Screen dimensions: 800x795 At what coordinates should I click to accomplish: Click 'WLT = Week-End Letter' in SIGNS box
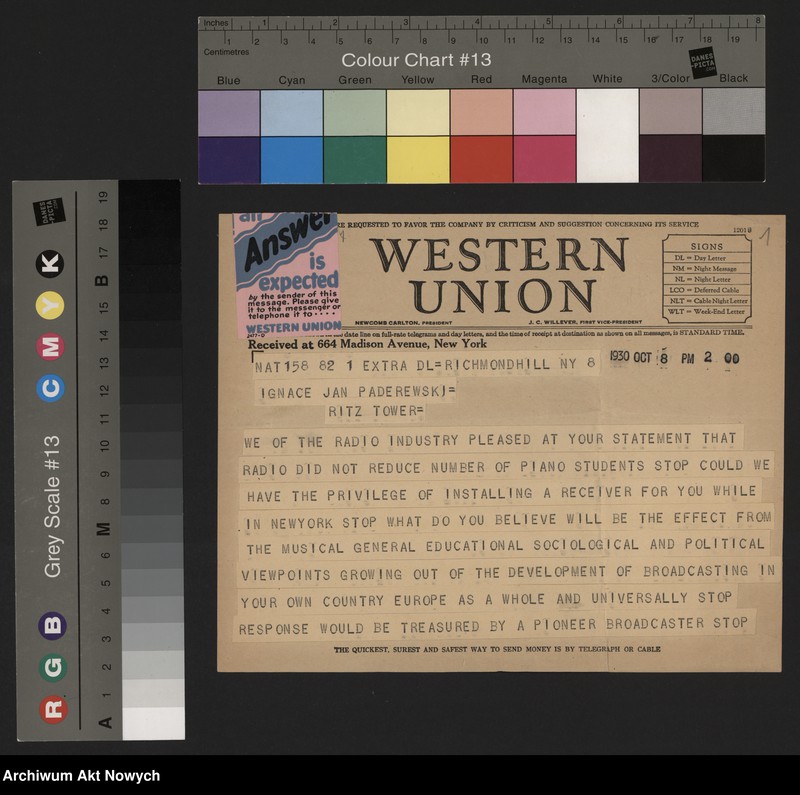pos(707,311)
